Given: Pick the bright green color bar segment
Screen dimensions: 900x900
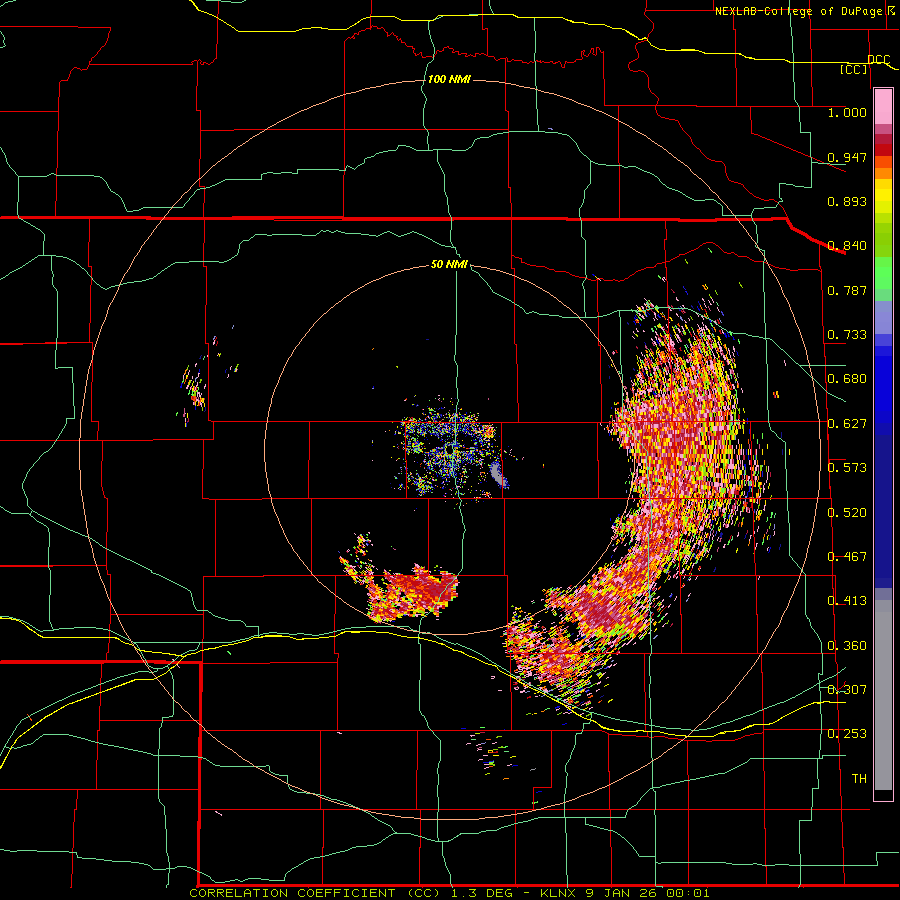Looking at the screenshot, I should tap(883, 273).
